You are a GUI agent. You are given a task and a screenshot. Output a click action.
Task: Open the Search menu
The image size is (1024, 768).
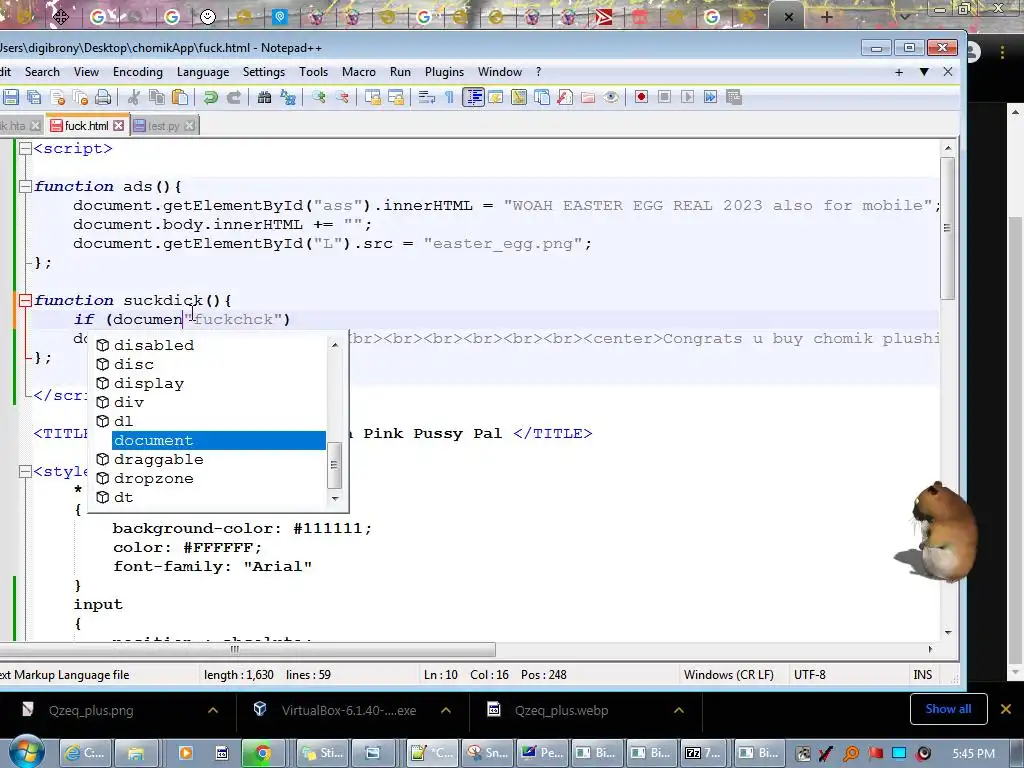pyautogui.click(x=42, y=72)
